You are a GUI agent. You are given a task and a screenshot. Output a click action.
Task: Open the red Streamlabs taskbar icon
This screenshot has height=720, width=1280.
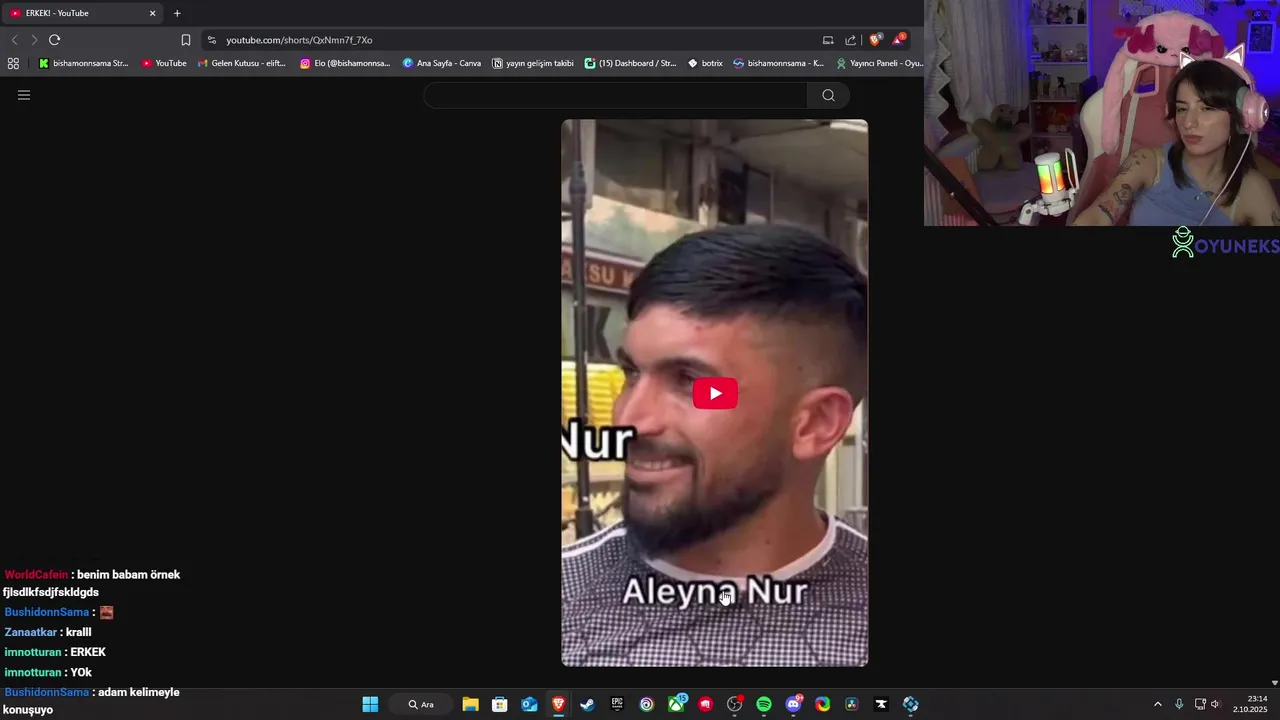coord(705,704)
